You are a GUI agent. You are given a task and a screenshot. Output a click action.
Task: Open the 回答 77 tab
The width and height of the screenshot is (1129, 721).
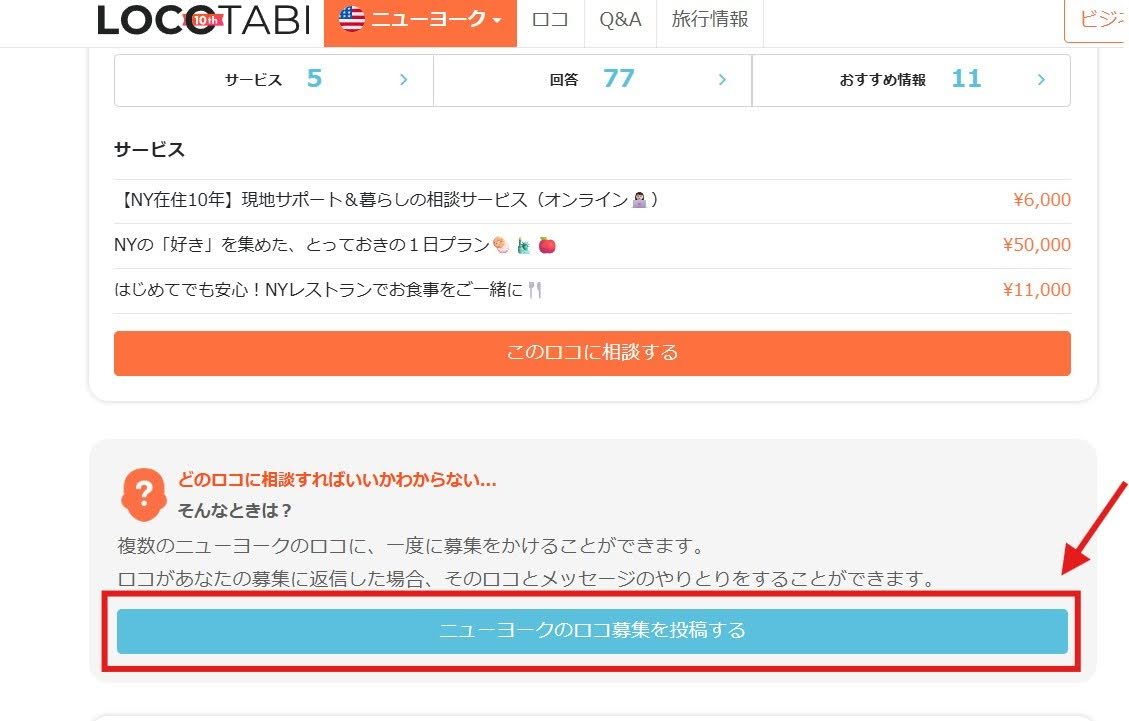(593, 80)
